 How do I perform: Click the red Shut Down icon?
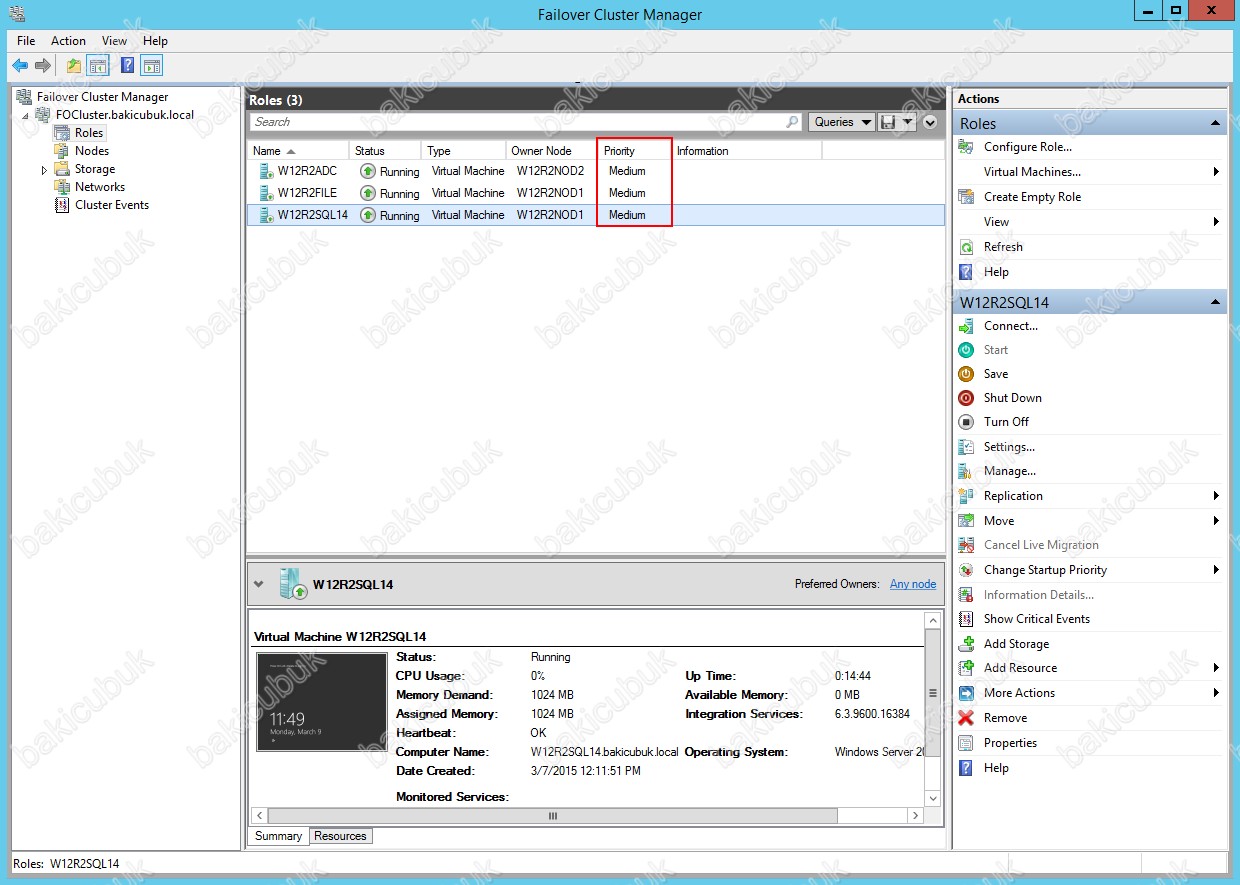click(x=966, y=398)
